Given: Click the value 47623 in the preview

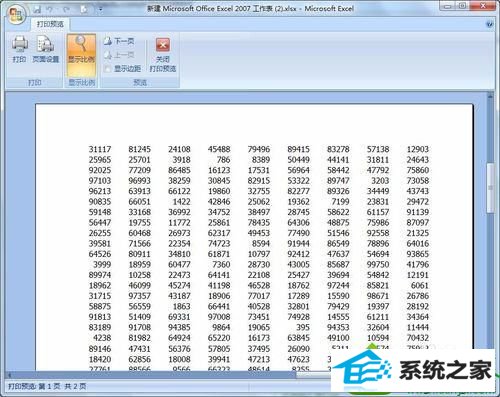Looking at the screenshot, I should (x=298, y=359).
